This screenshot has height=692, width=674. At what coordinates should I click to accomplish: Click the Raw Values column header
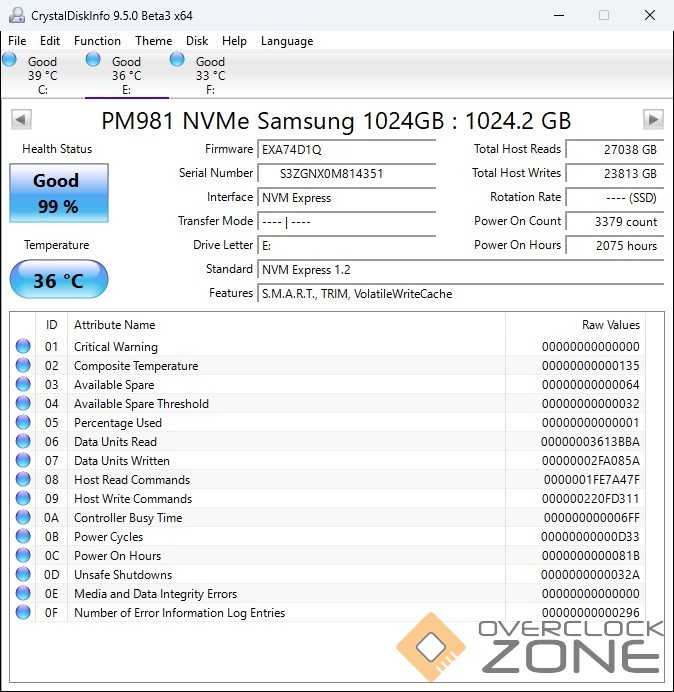click(575, 325)
